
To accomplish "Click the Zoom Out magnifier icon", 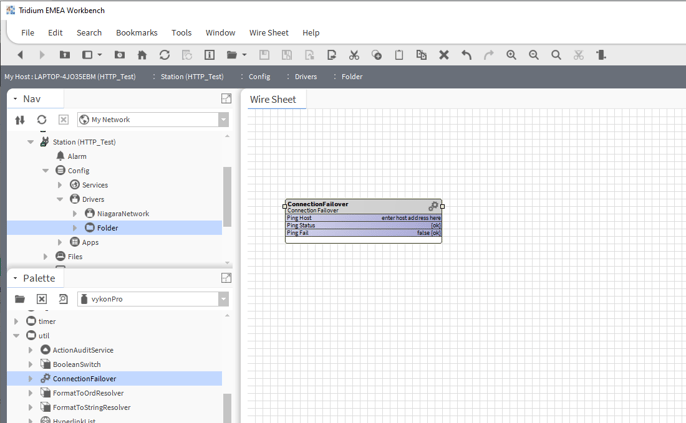I will (x=534, y=55).
